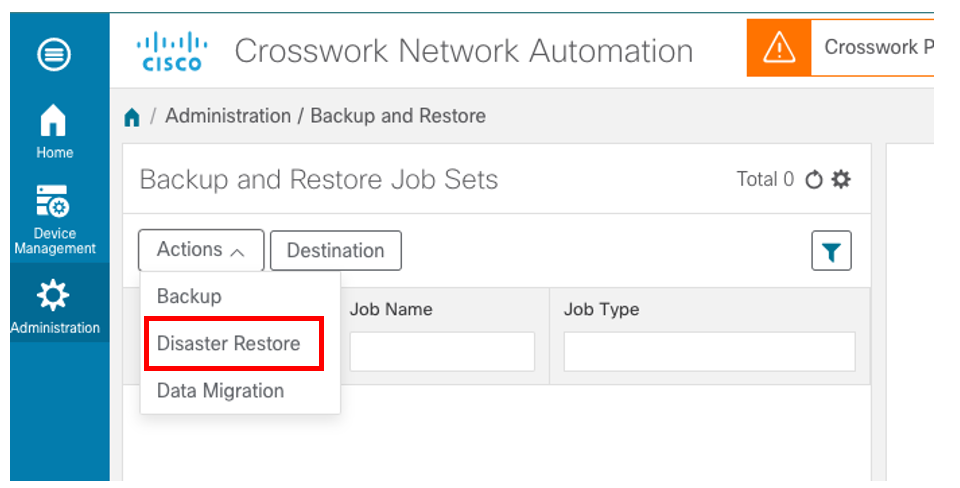Image resolution: width=960 pixels, height=488 pixels.
Task: Select the Administration gear in the sidebar
Action: click(54, 306)
